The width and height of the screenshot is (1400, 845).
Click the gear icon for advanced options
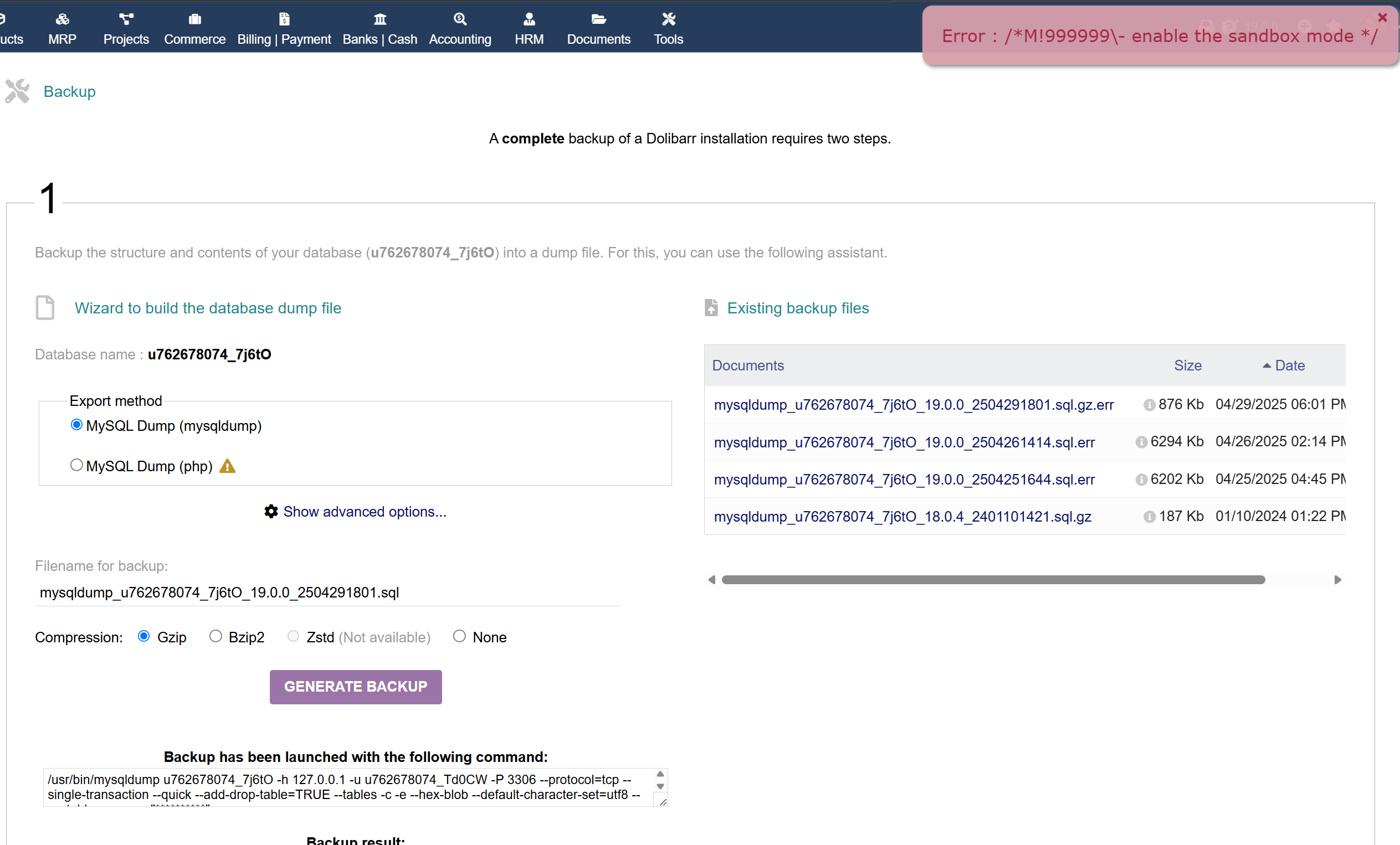271,512
